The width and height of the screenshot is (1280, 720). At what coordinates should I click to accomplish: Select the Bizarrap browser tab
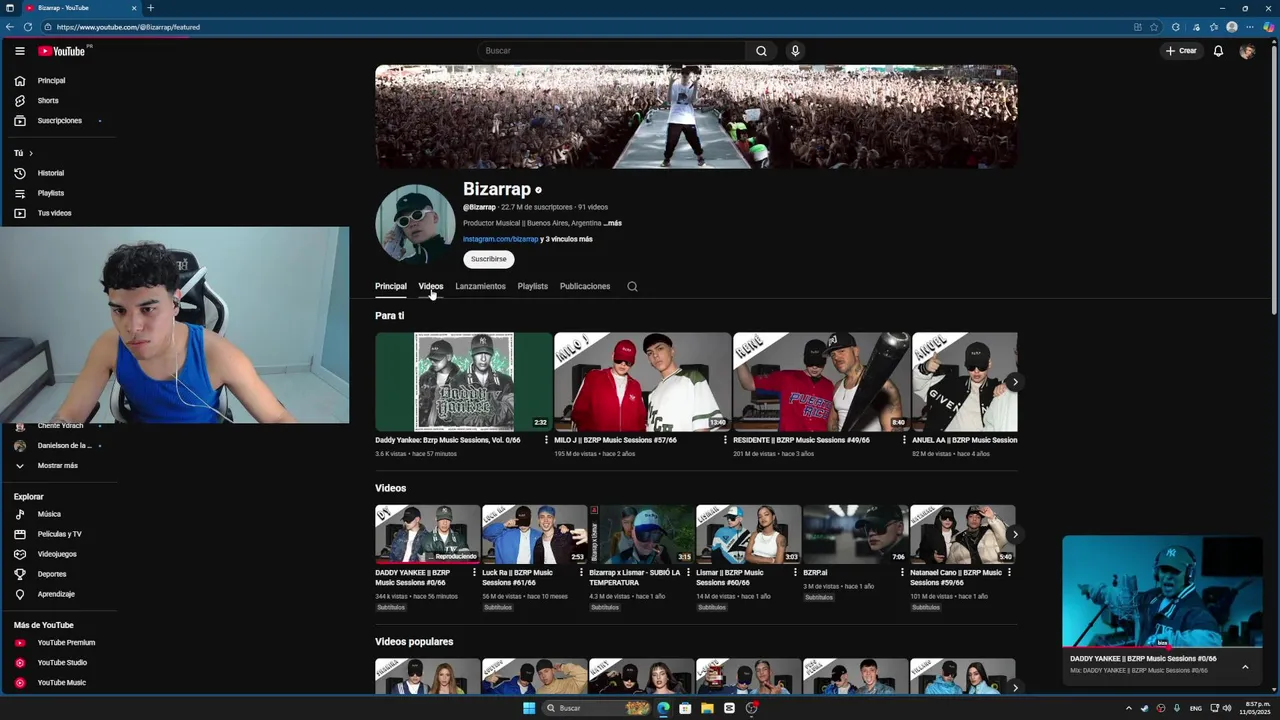(80, 8)
